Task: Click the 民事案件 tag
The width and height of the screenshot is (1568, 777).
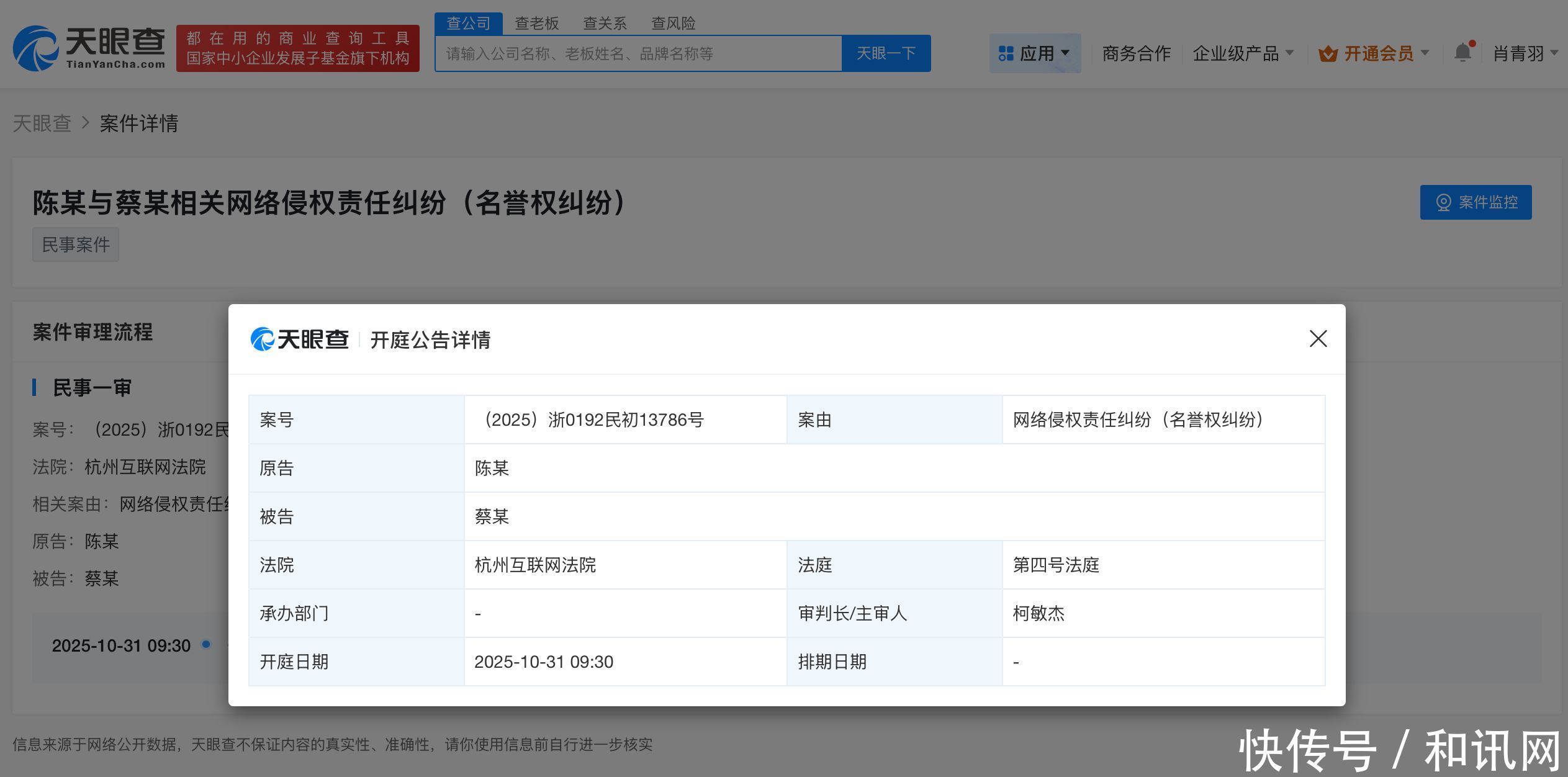Action: pos(76,245)
